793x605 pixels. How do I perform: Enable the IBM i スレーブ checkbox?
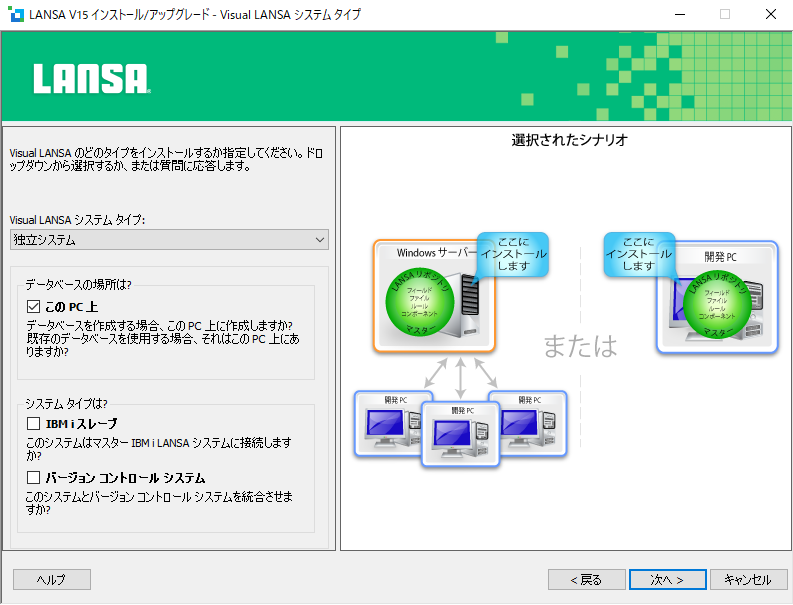pyautogui.click(x=33, y=423)
